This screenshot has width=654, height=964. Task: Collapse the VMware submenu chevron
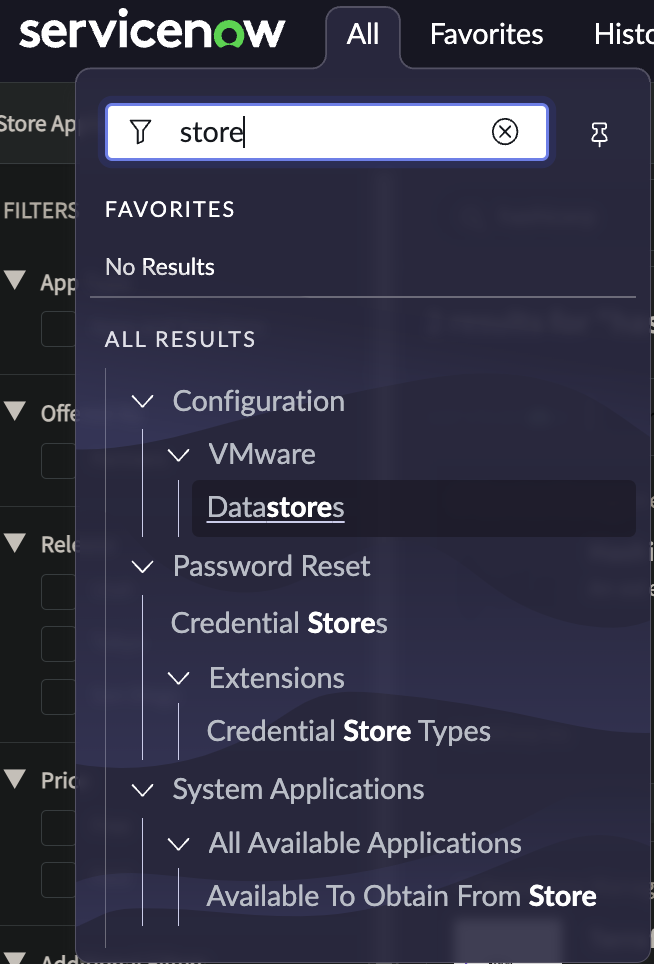[179, 455]
